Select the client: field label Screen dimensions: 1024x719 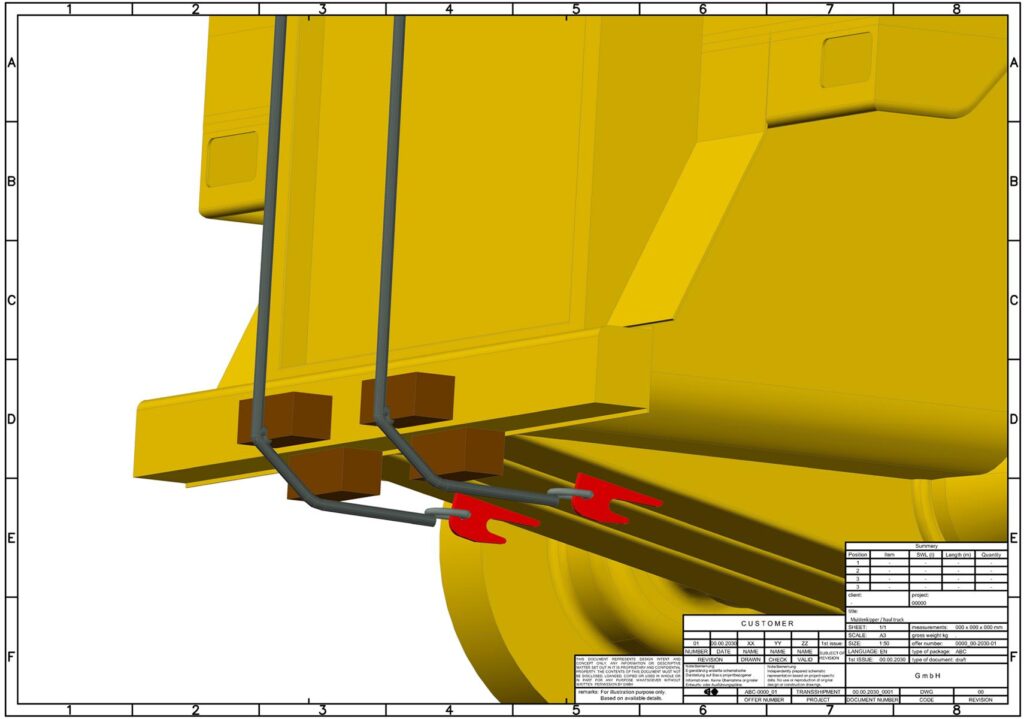point(855,596)
